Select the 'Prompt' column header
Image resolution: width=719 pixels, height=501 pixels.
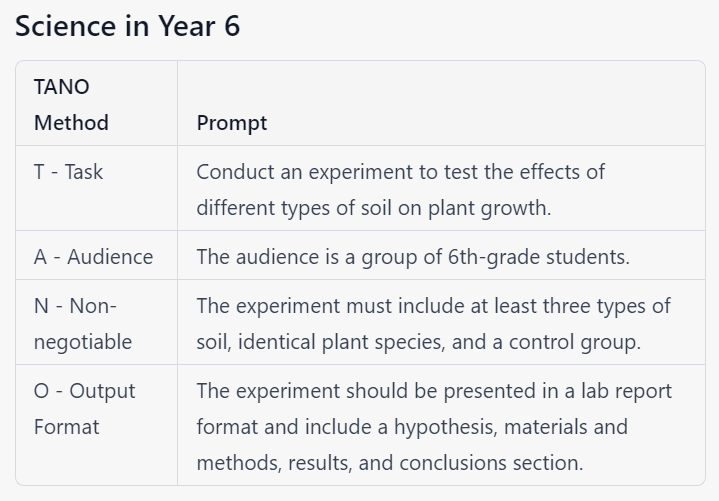232,123
